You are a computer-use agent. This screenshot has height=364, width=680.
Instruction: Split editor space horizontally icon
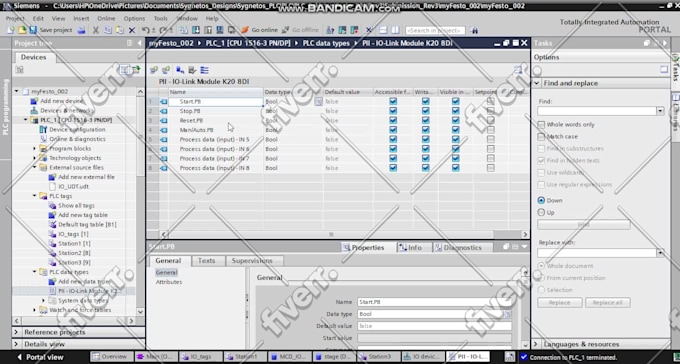pos(383,30)
